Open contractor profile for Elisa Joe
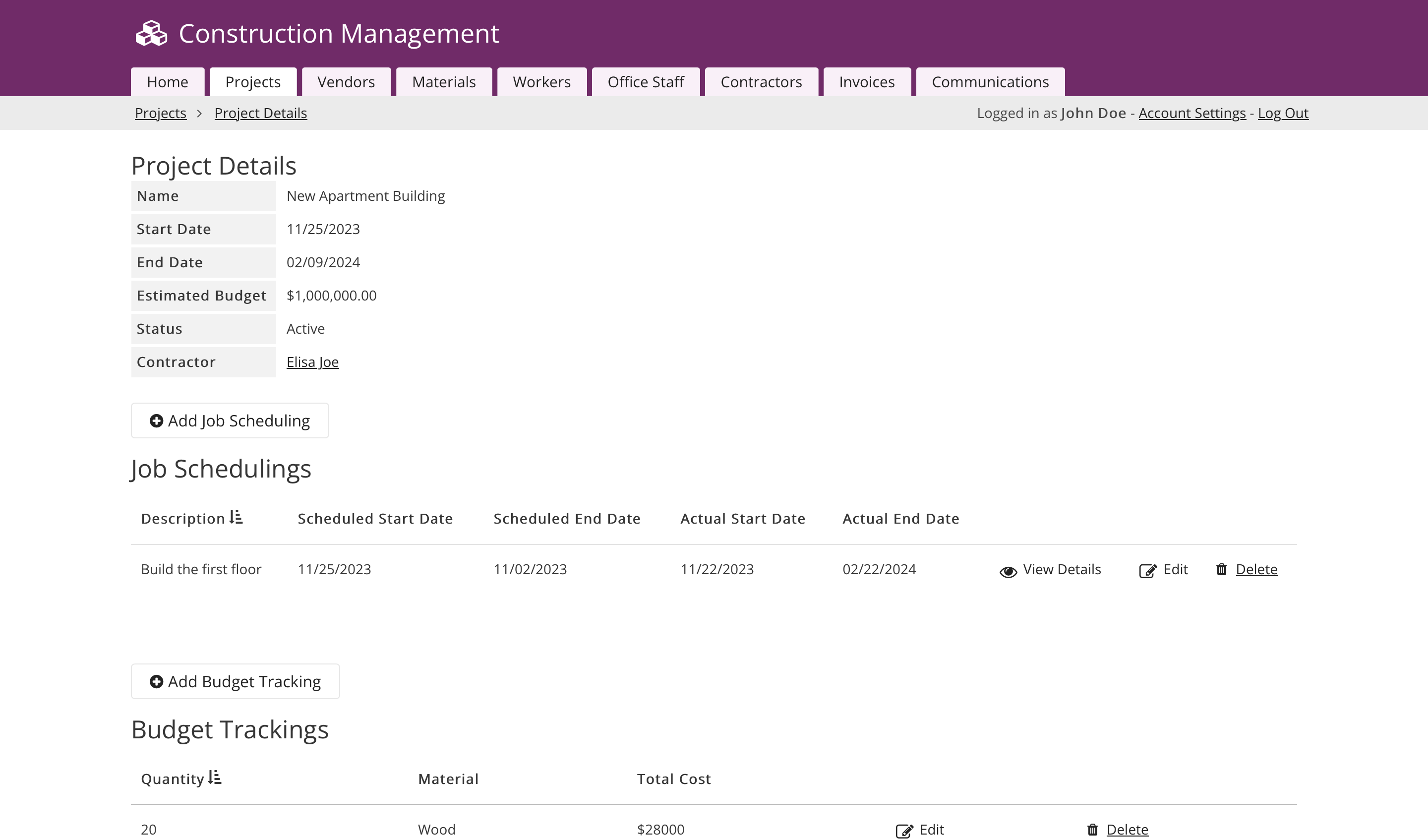The image size is (1428, 840). coord(312,361)
